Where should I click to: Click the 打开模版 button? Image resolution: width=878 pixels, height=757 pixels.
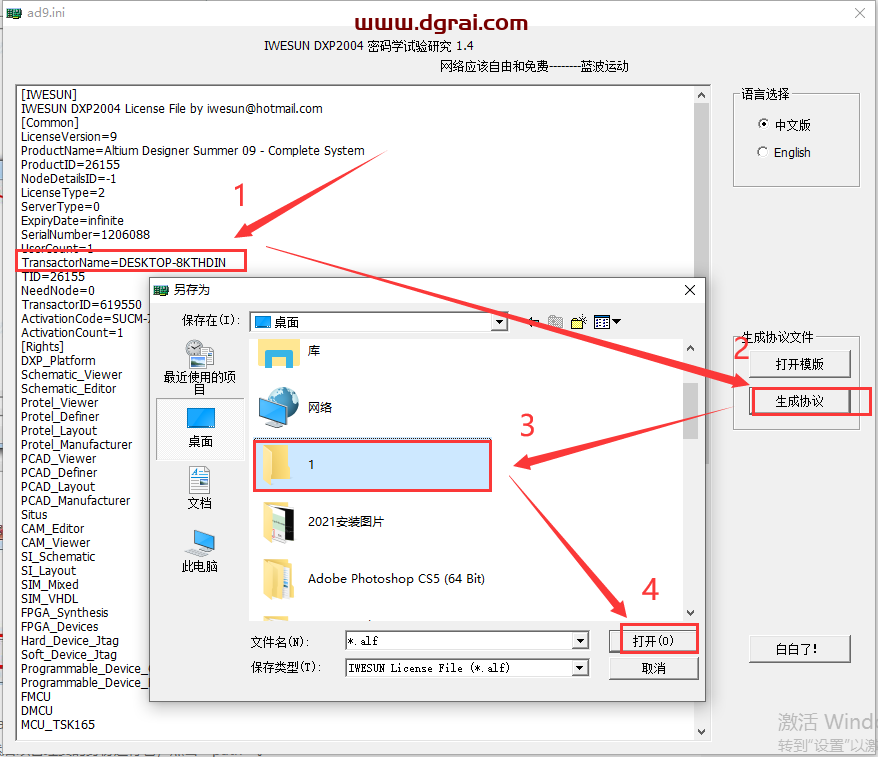(799, 364)
